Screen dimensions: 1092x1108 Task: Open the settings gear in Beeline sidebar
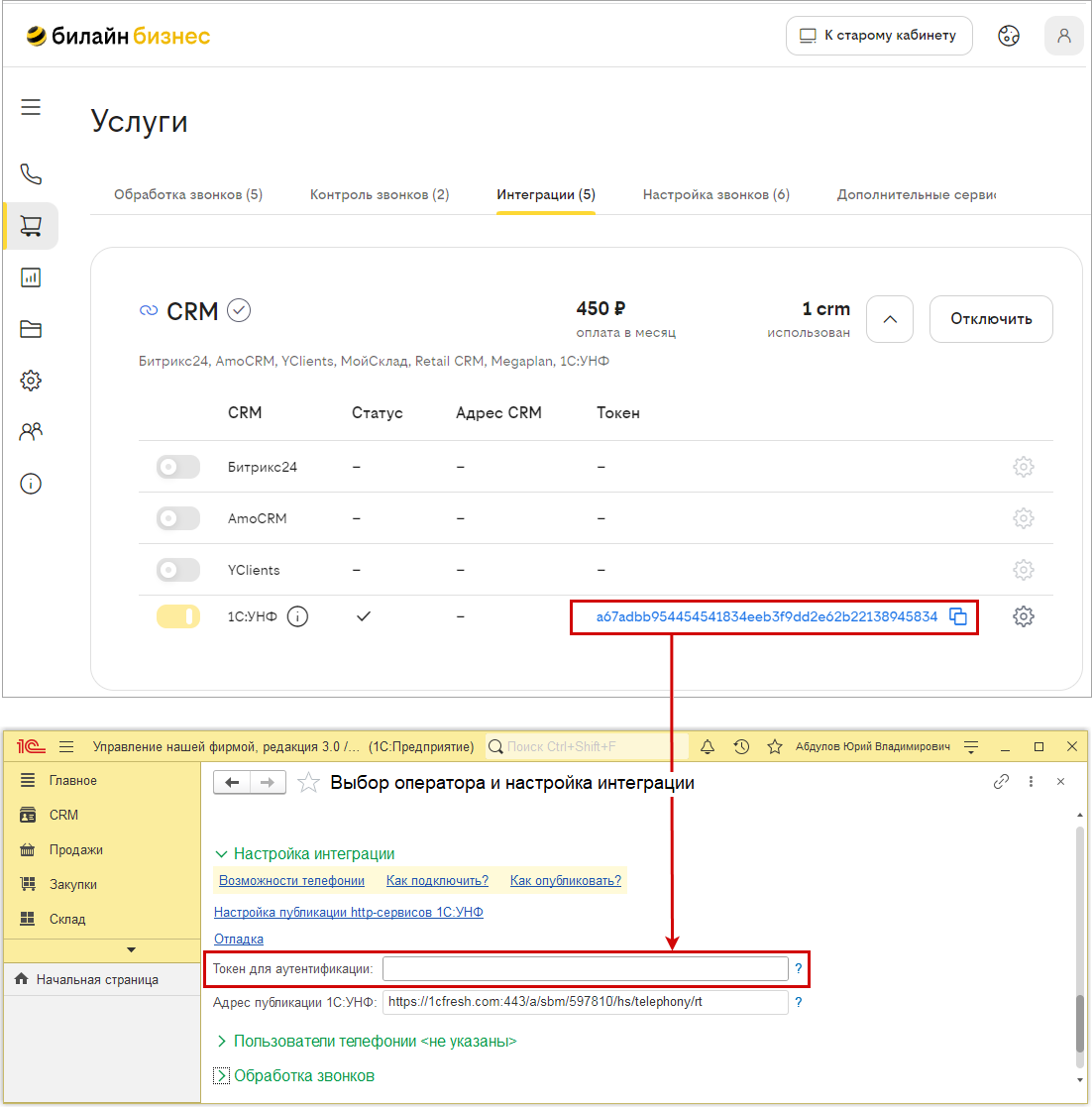point(31,381)
